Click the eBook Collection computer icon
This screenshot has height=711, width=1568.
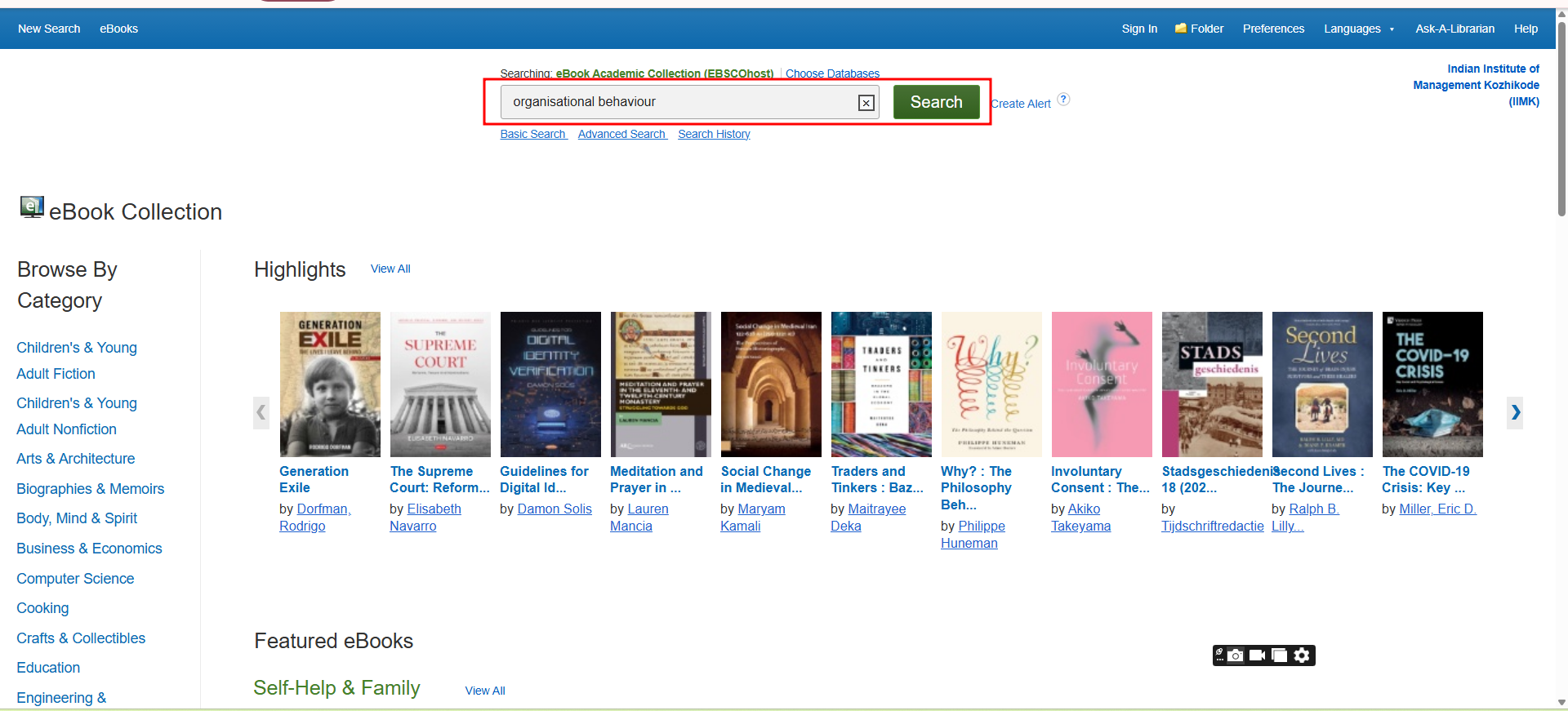point(32,207)
